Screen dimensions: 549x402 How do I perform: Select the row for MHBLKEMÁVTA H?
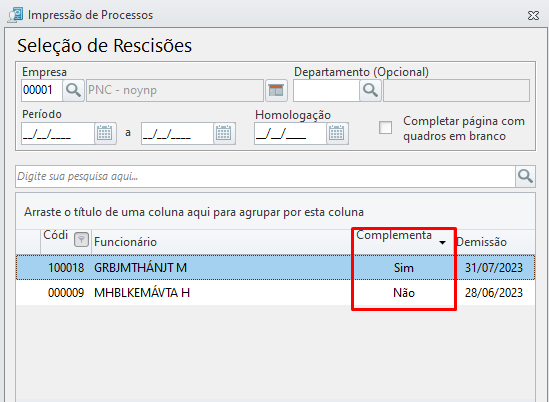[x=275, y=293]
